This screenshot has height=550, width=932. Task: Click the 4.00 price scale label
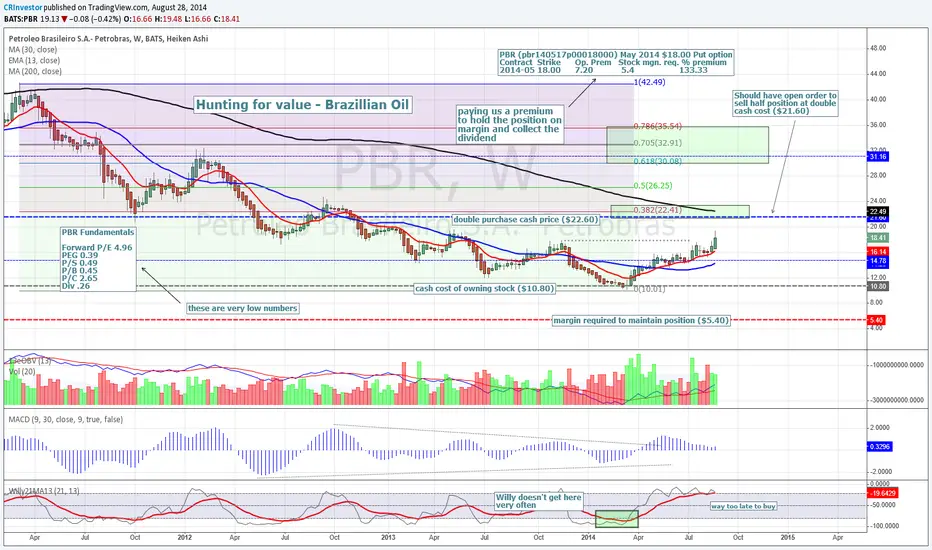click(x=876, y=328)
